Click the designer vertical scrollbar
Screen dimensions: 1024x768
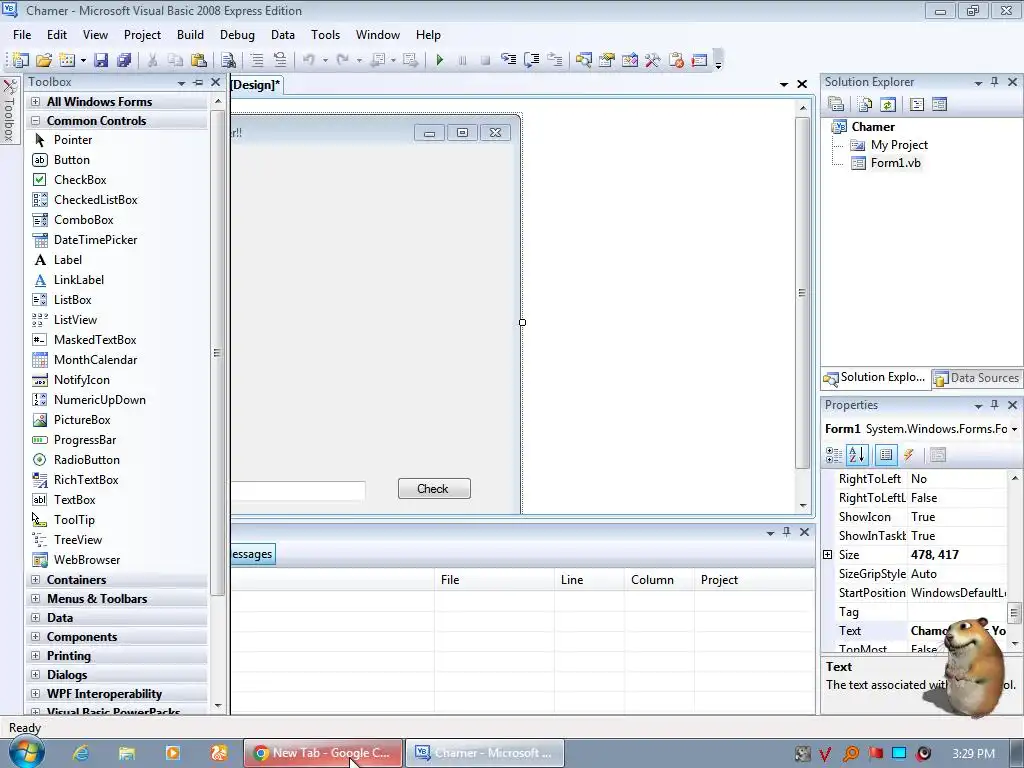tap(803, 292)
